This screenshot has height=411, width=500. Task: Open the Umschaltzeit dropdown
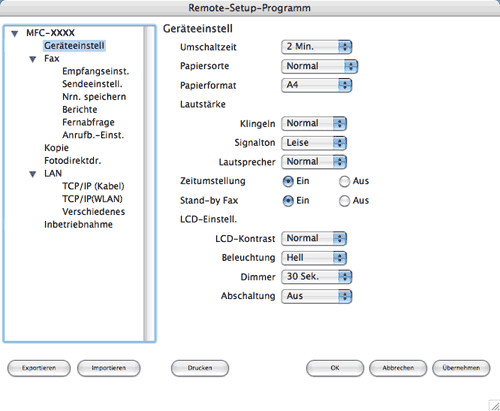[316, 47]
